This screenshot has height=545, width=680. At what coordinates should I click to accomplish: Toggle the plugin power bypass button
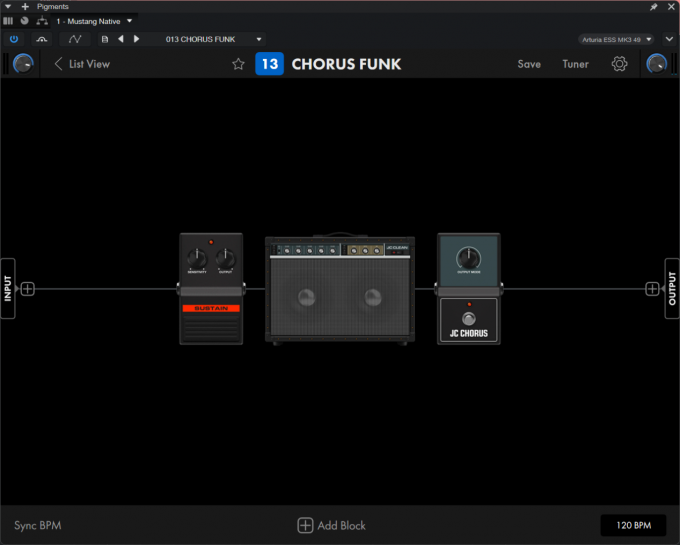pyautogui.click(x=14, y=39)
